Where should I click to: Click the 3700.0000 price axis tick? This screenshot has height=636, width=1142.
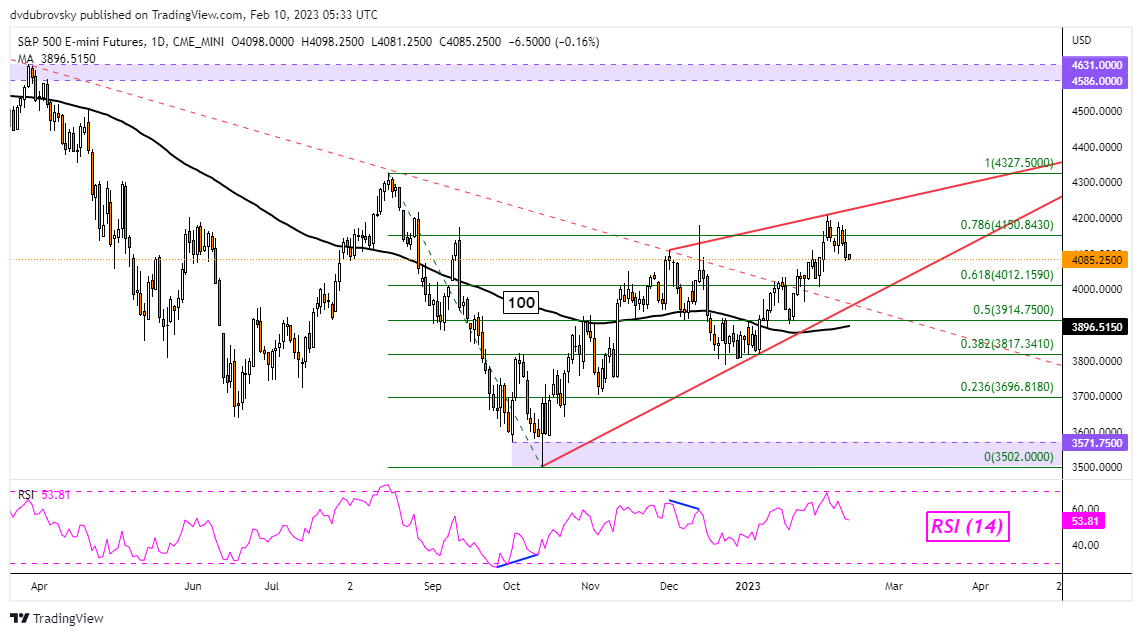point(1096,397)
